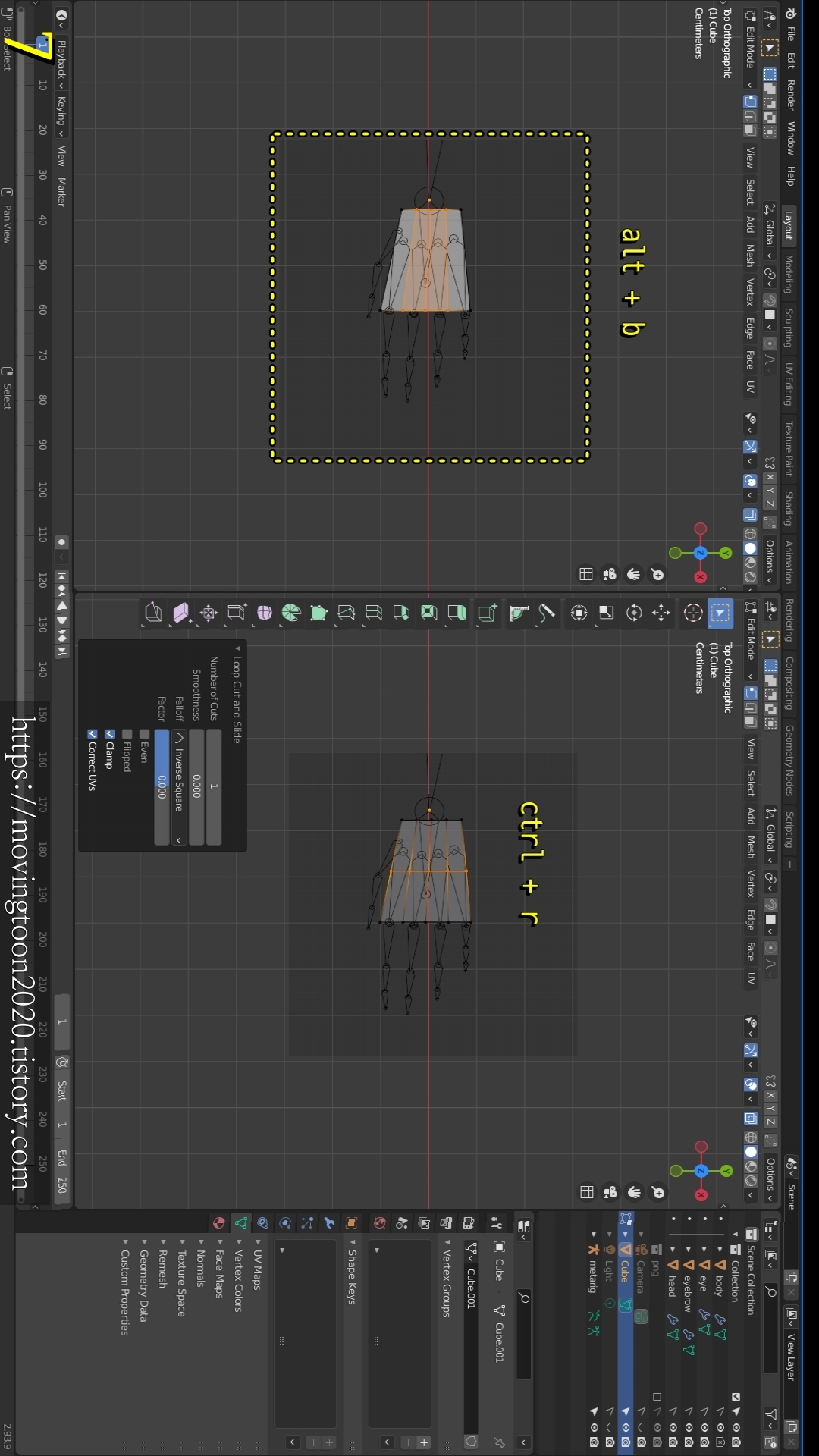Add a new vertex group
The height and width of the screenshot is (1456, 819).
coord(424,1442)
